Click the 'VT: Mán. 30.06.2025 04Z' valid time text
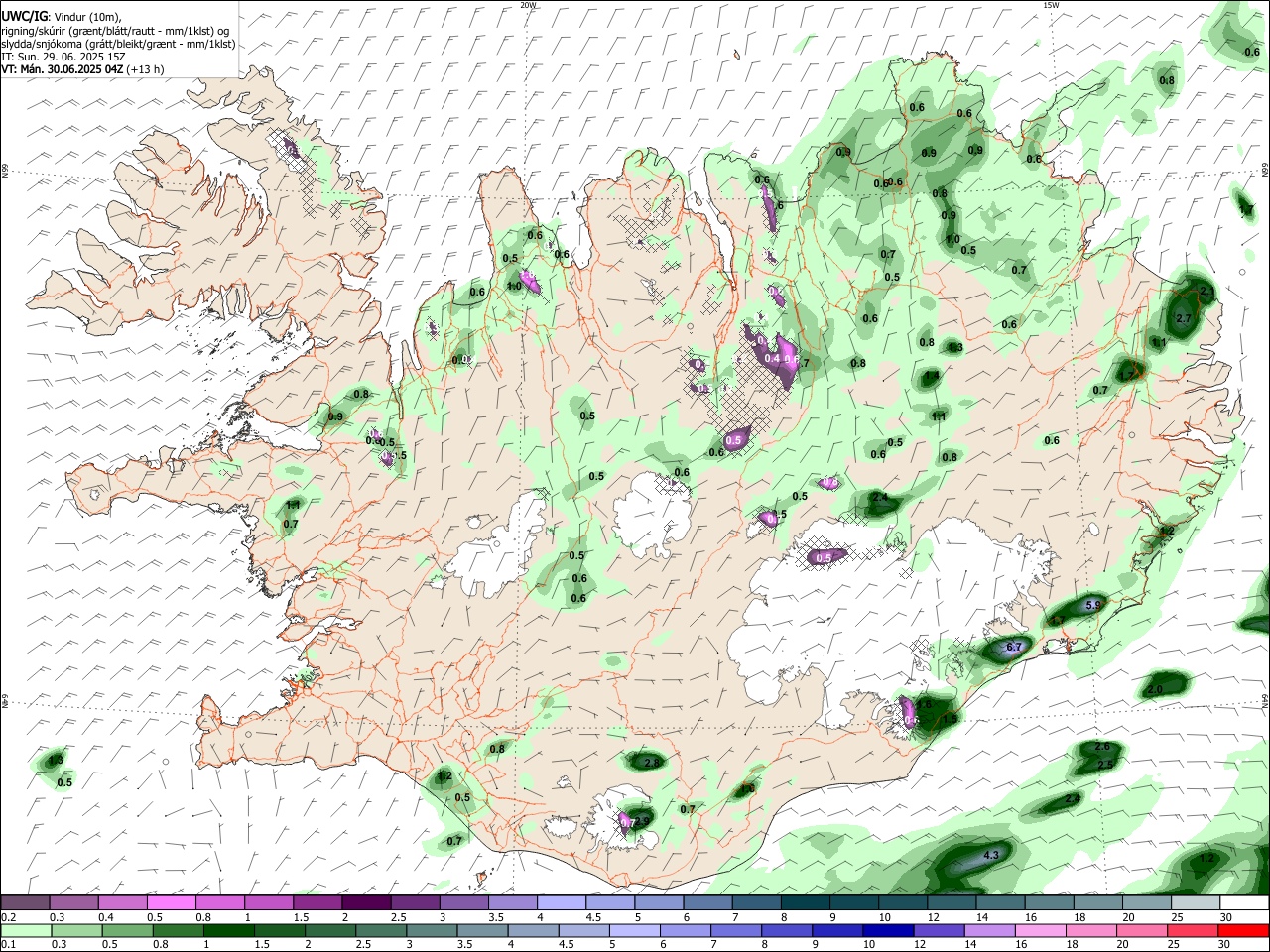This screenshot has width=1270, height=952. 63,69
